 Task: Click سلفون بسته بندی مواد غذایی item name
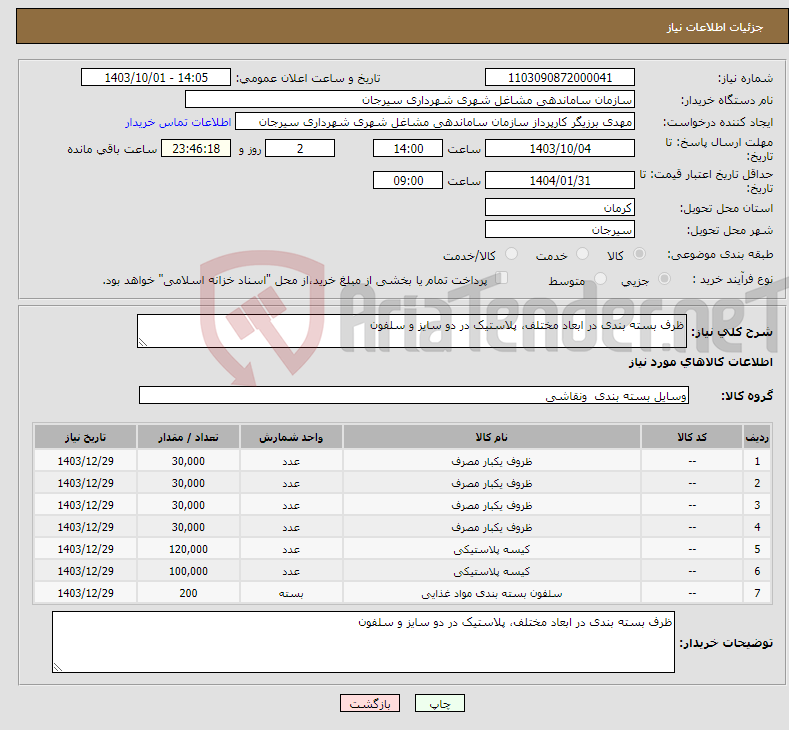(492, 594)
